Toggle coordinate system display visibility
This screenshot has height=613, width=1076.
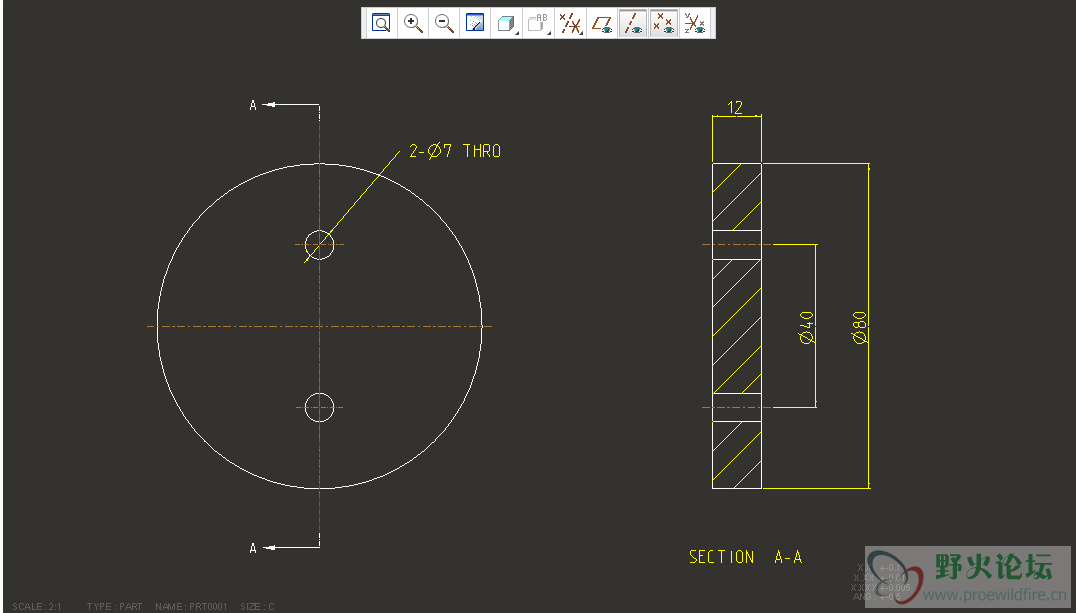[696, 23]
